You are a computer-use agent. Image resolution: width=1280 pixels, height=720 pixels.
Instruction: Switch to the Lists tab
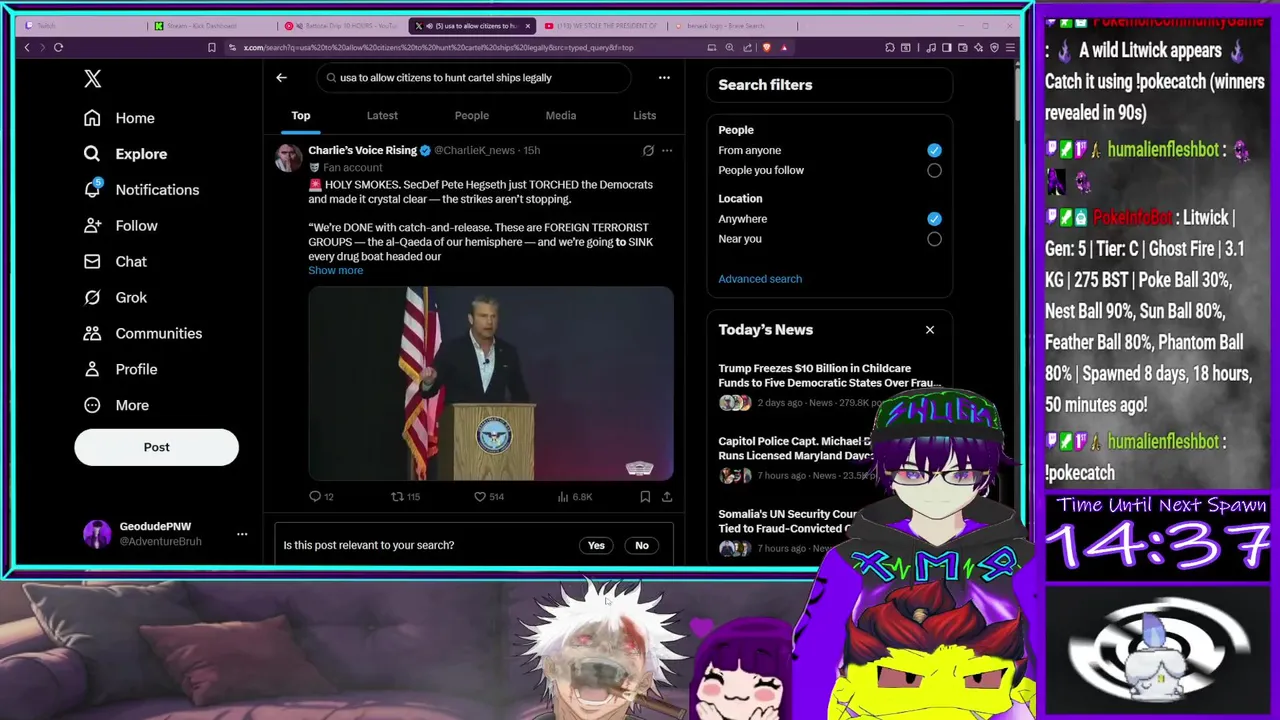pos(644,116)
